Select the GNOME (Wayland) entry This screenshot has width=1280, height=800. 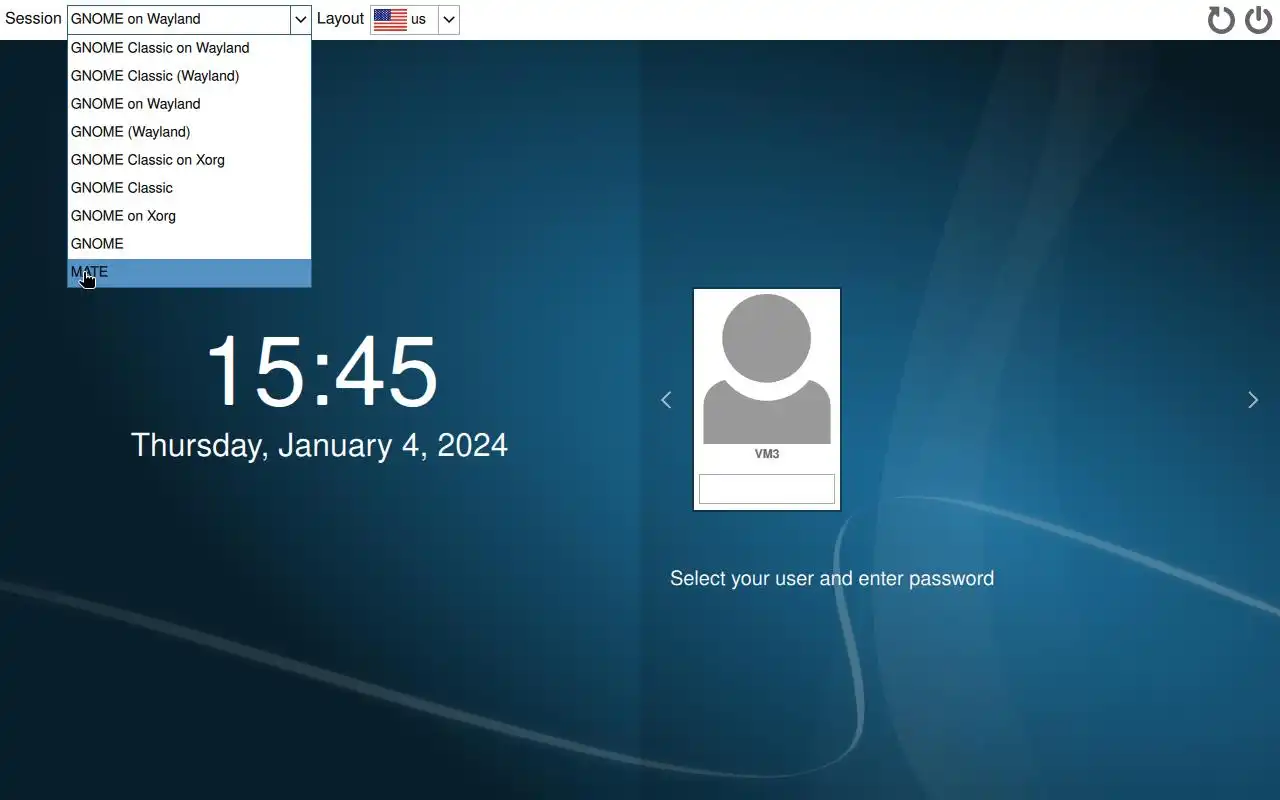coord(189,132)
